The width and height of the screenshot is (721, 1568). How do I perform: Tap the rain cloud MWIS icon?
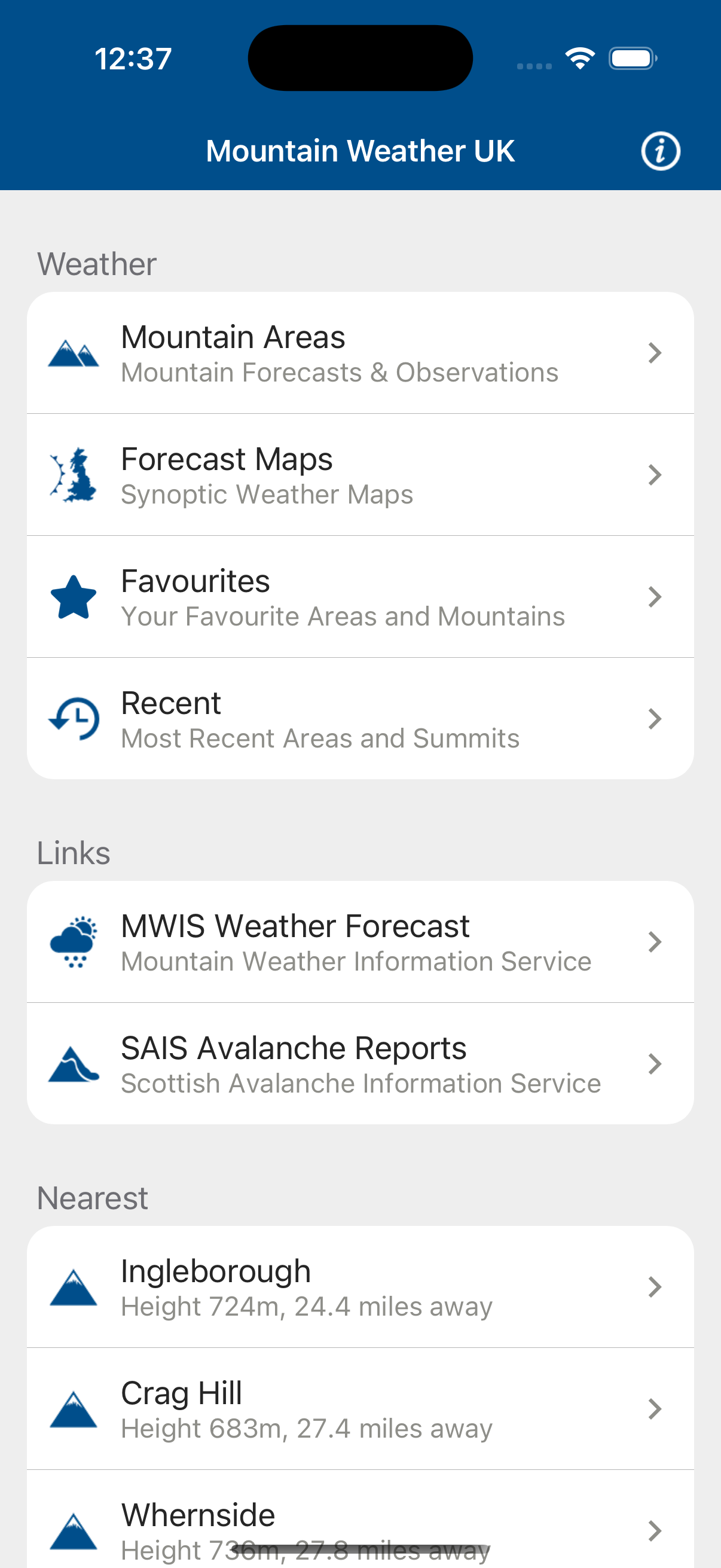[74, 942]
